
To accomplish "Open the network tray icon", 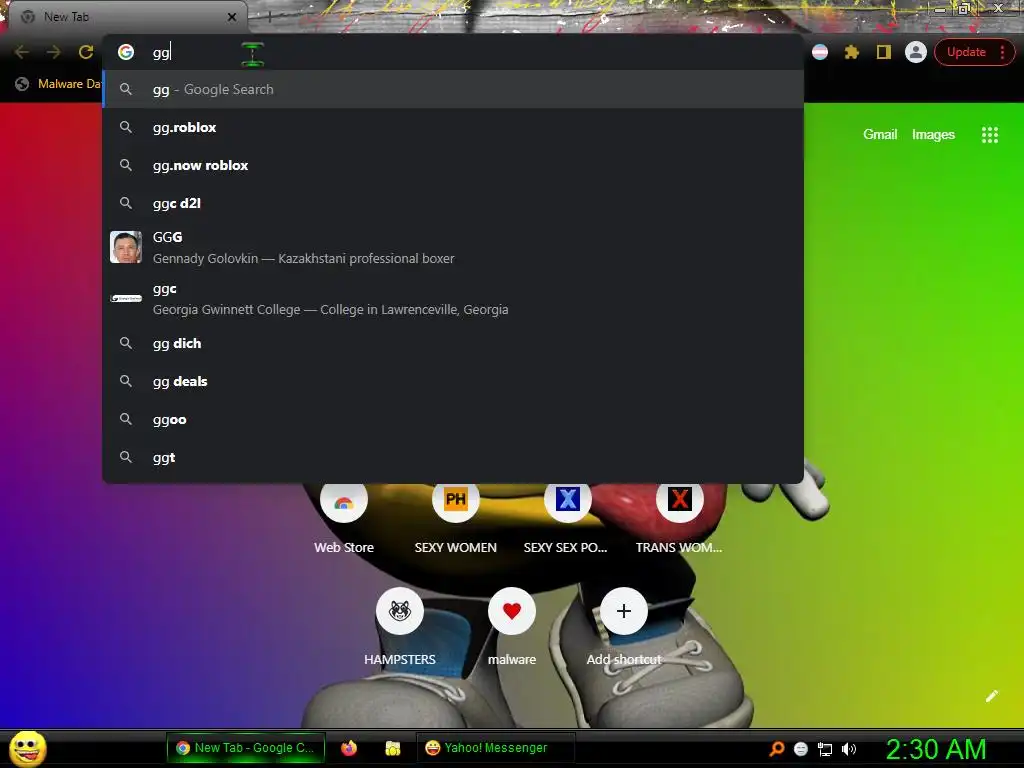I will 825,749.
